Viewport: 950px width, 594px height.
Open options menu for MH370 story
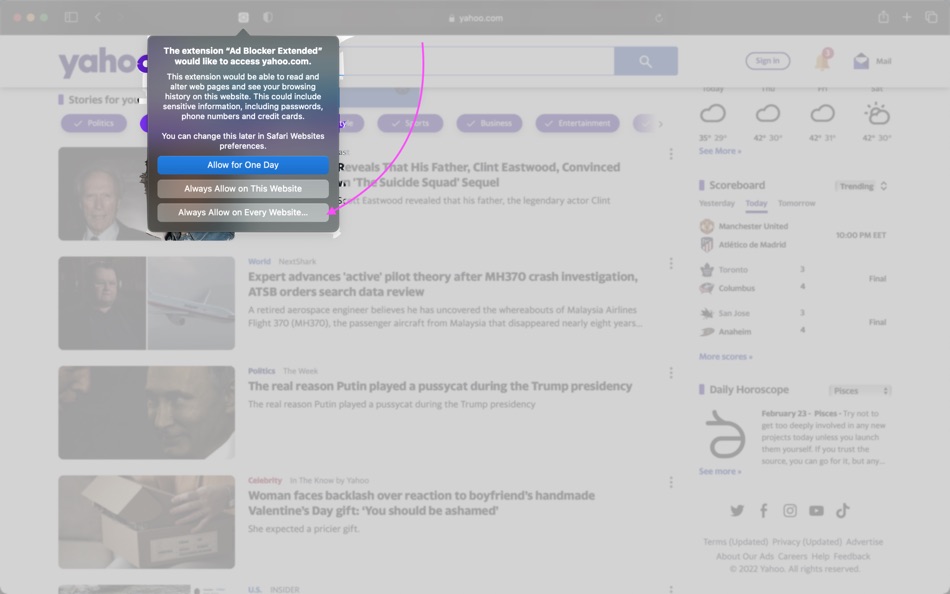click(671, 263)
